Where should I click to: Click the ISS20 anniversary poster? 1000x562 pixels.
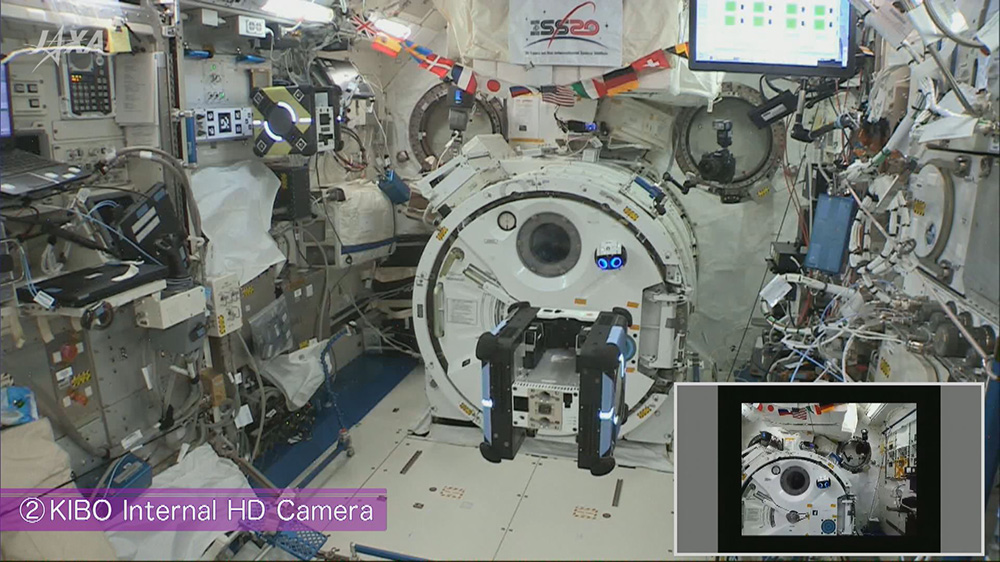point(565,30)
